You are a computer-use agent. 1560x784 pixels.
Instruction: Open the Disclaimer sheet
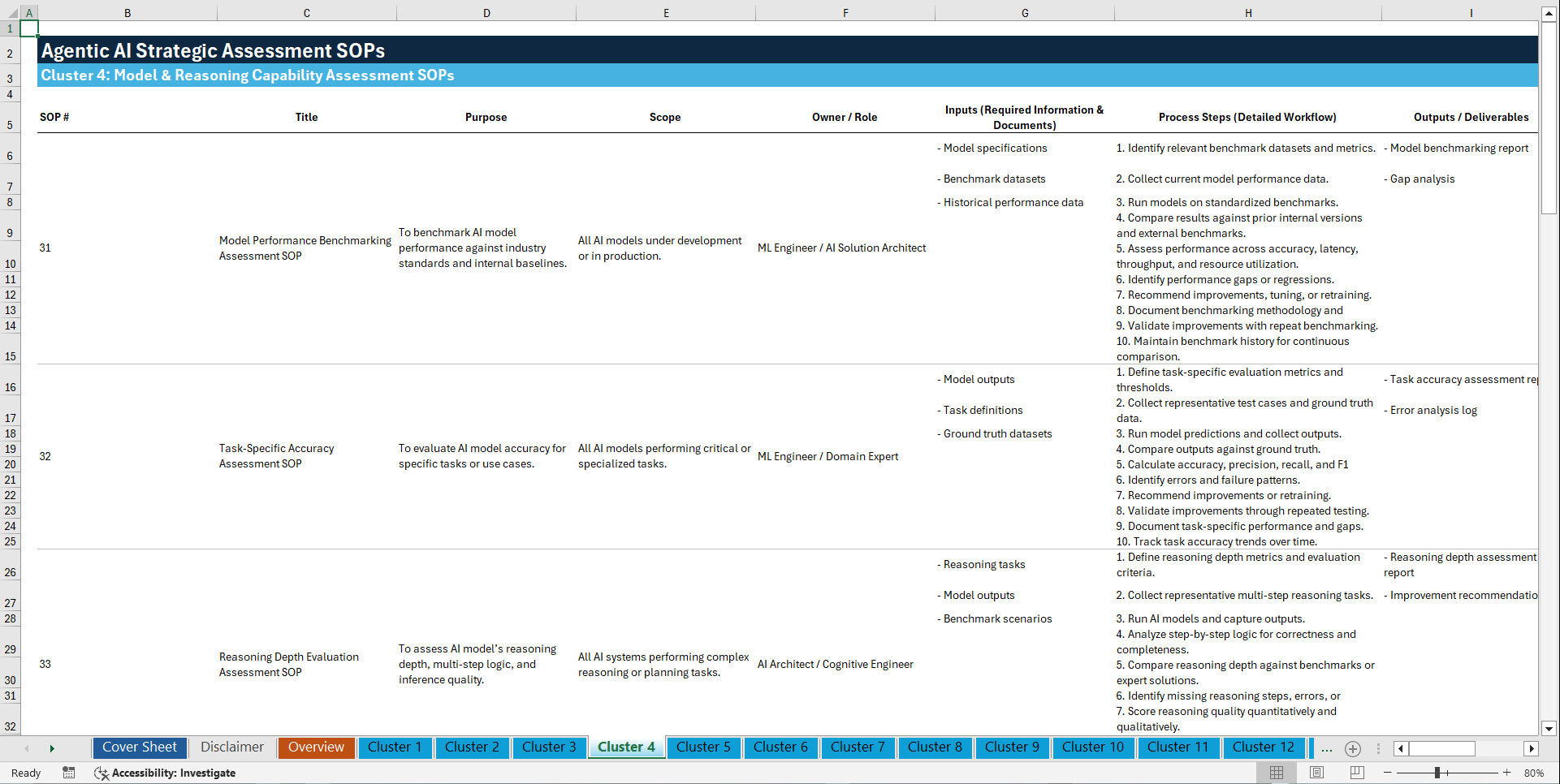click(231, 747)
